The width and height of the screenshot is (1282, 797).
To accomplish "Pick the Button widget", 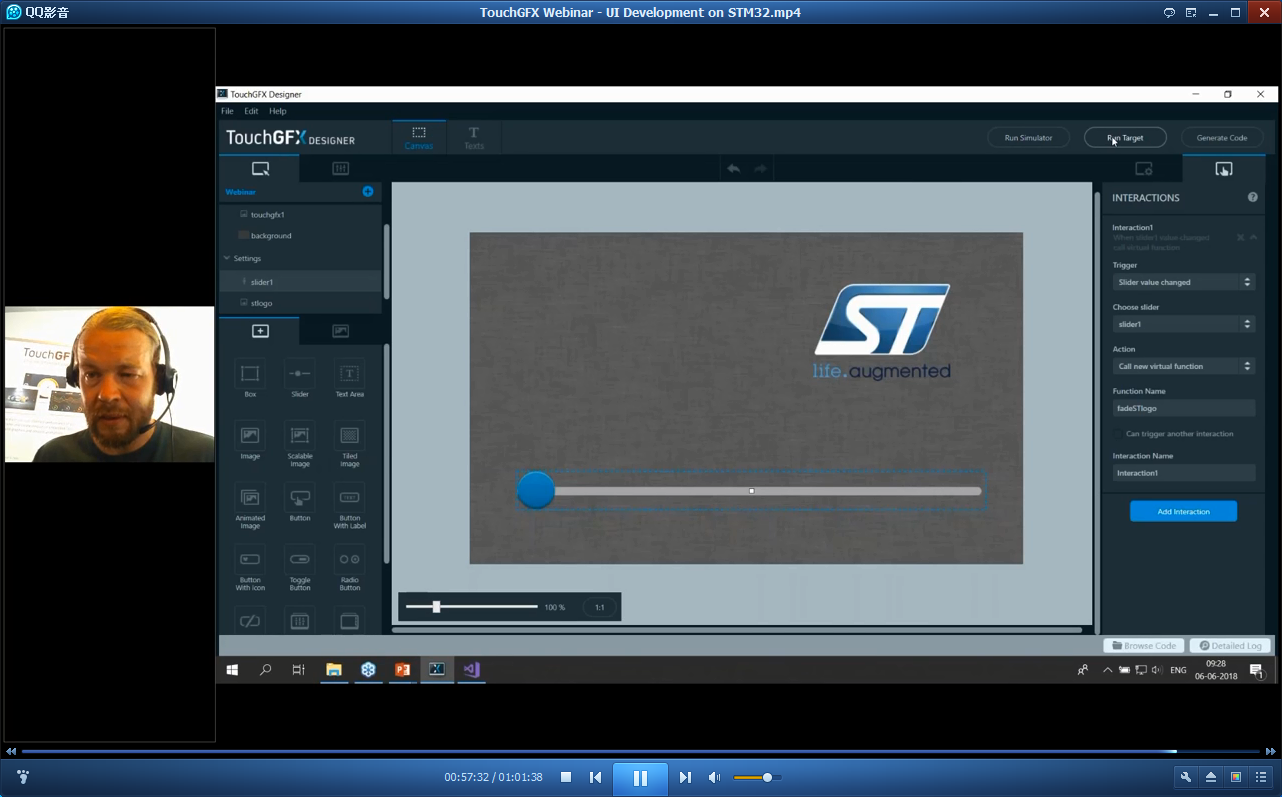I will click(x=300, y=503).
